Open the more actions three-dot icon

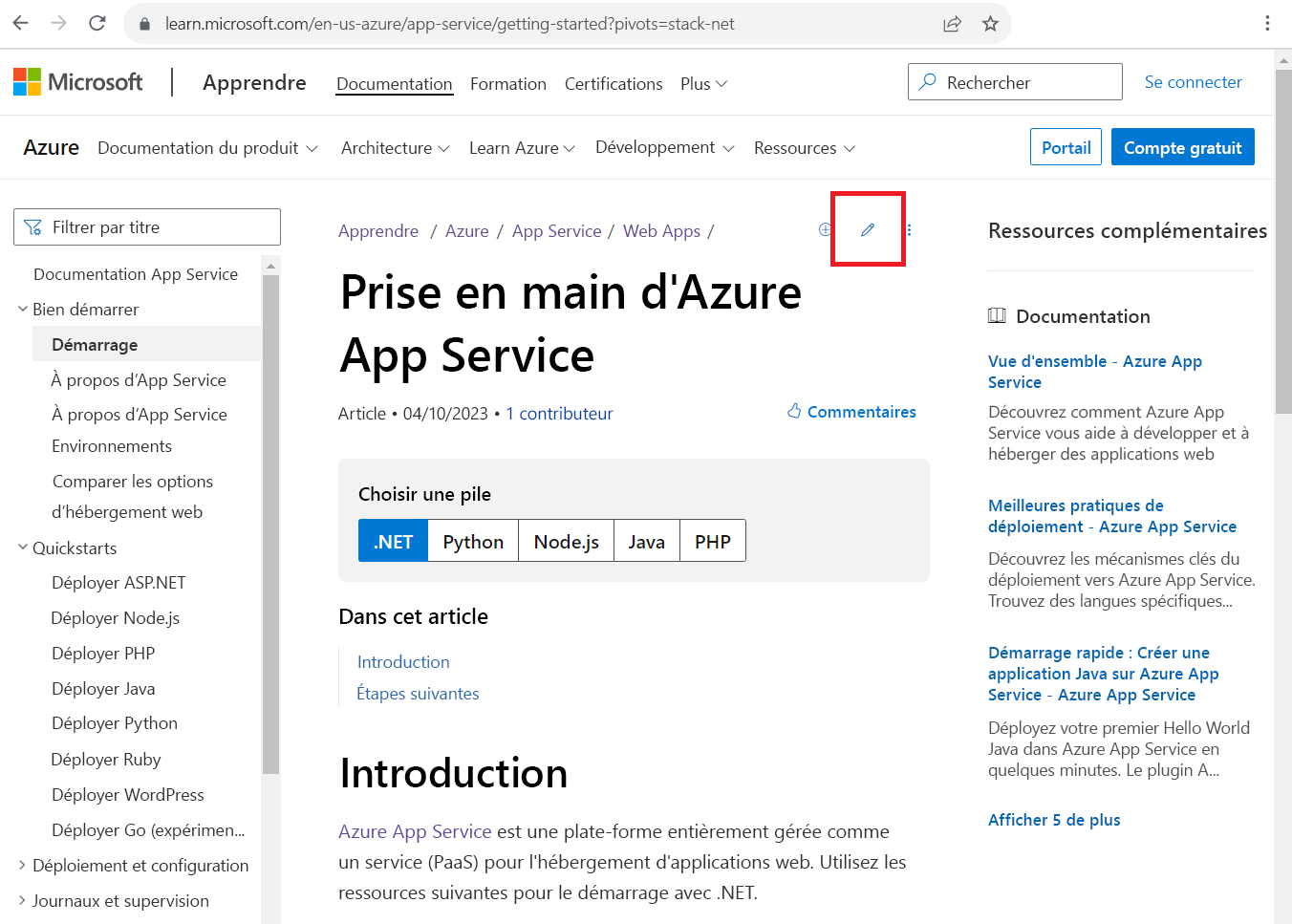point(908,229)
